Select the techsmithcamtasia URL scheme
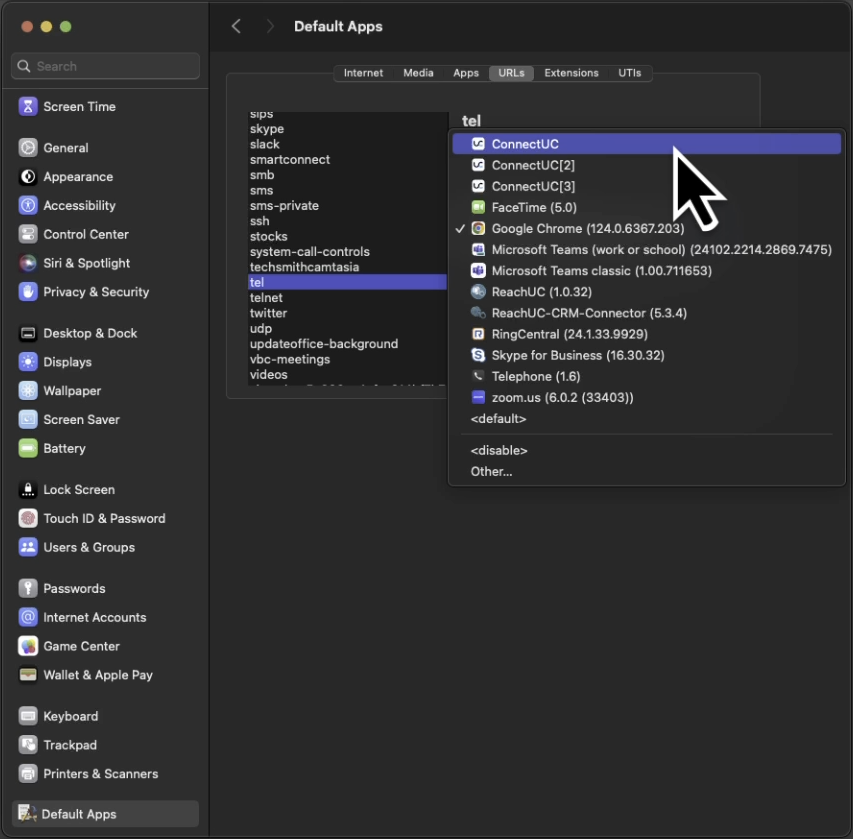This screenshot has width=853, height=839. [347, 267]
